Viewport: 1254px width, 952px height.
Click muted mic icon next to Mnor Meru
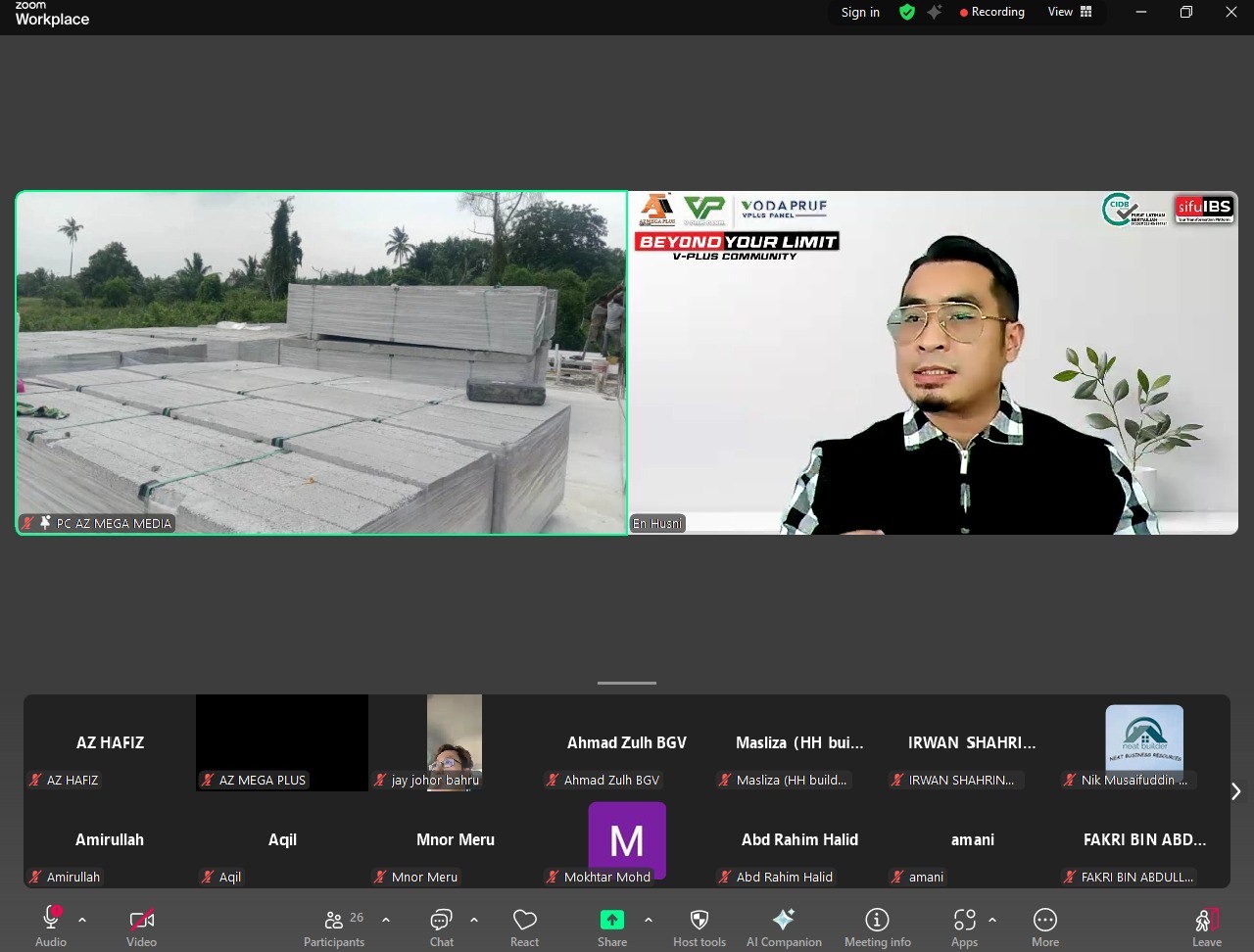click(380, 878)
